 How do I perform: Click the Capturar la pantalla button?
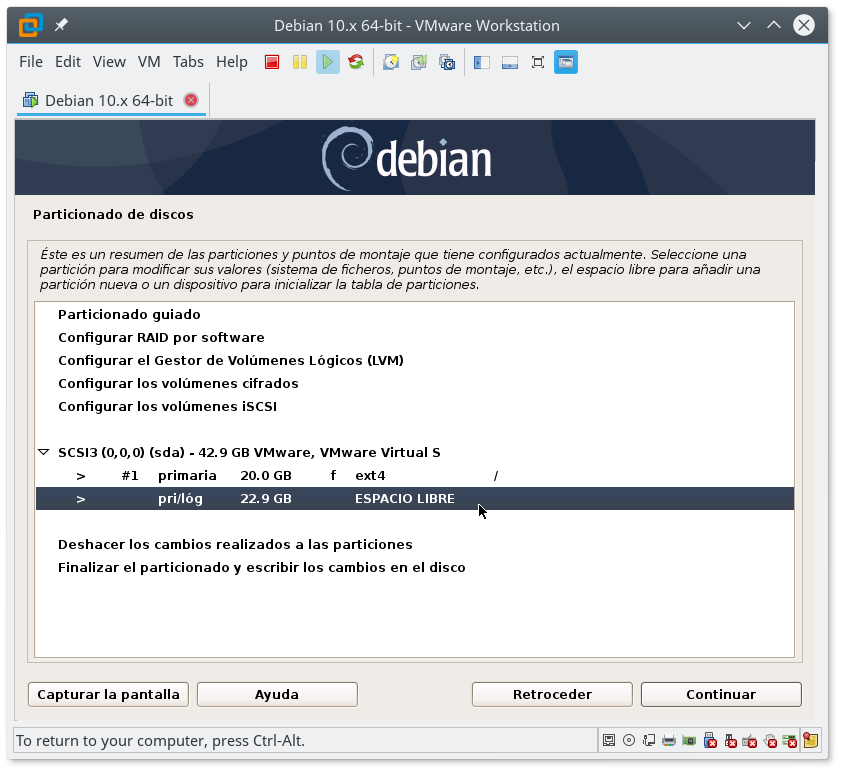pos(108,694)
